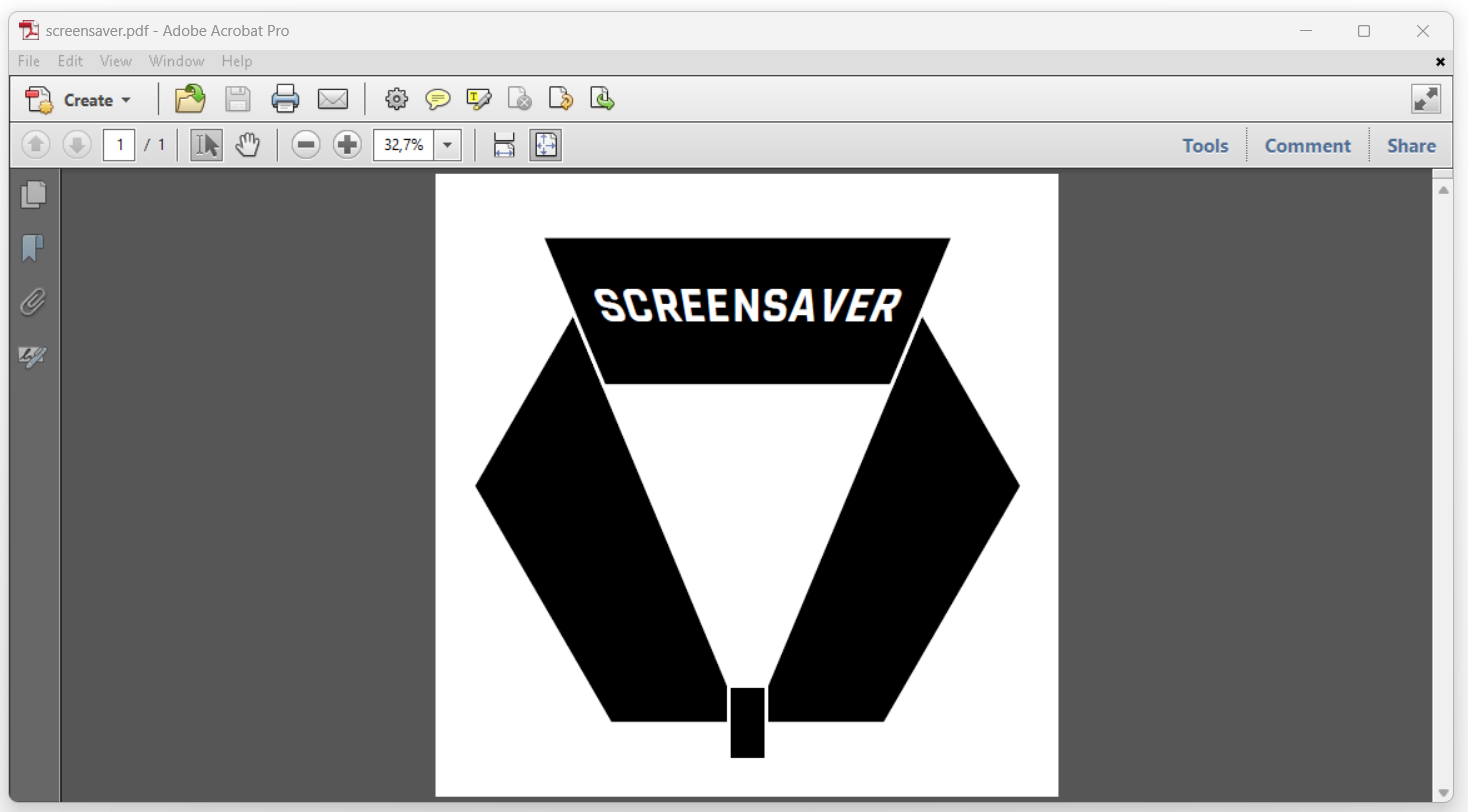
Task: Open the zoom level dropdown
Action: click(447, 145)
